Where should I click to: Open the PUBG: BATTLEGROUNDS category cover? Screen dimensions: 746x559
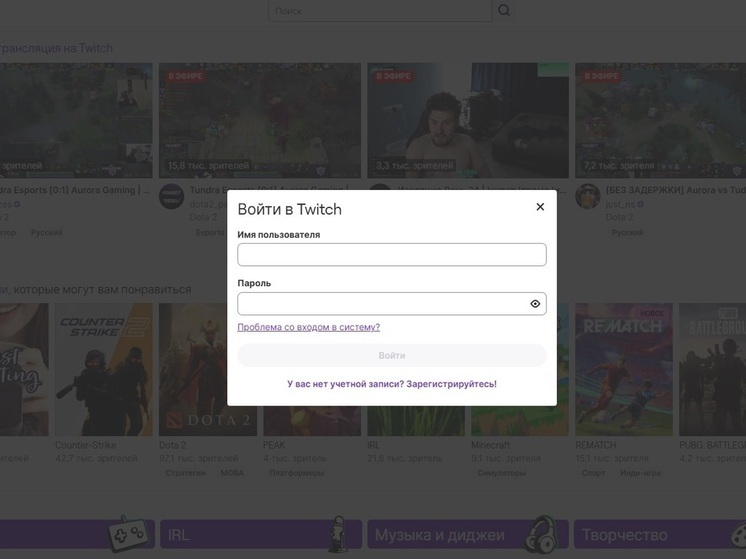712,369
